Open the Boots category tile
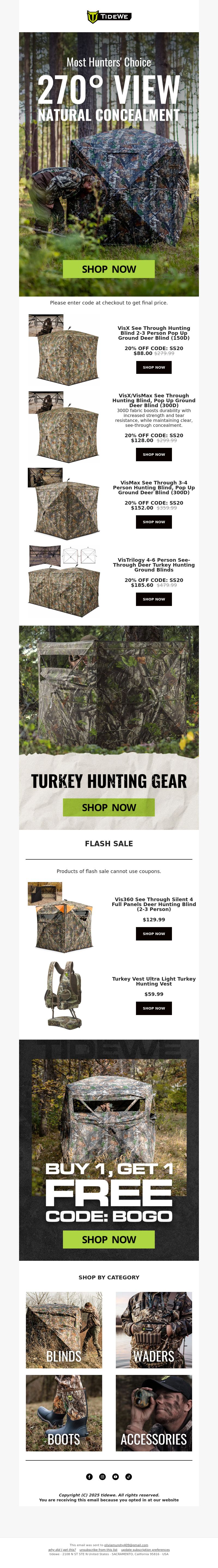 [64, 1413]
